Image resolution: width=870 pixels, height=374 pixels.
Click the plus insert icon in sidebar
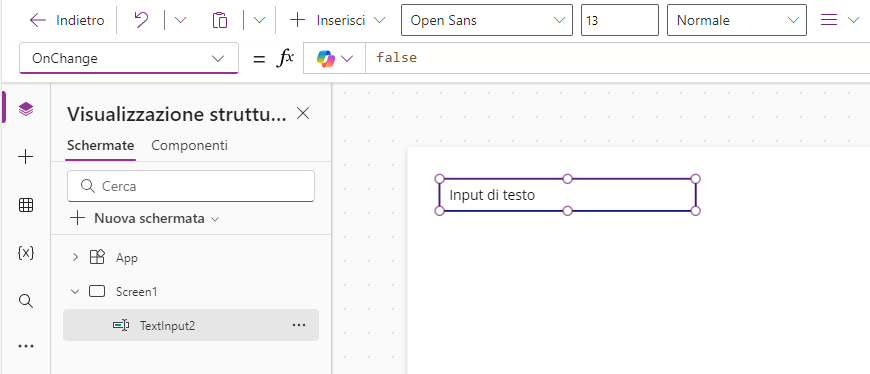click(x=26, y=157)
